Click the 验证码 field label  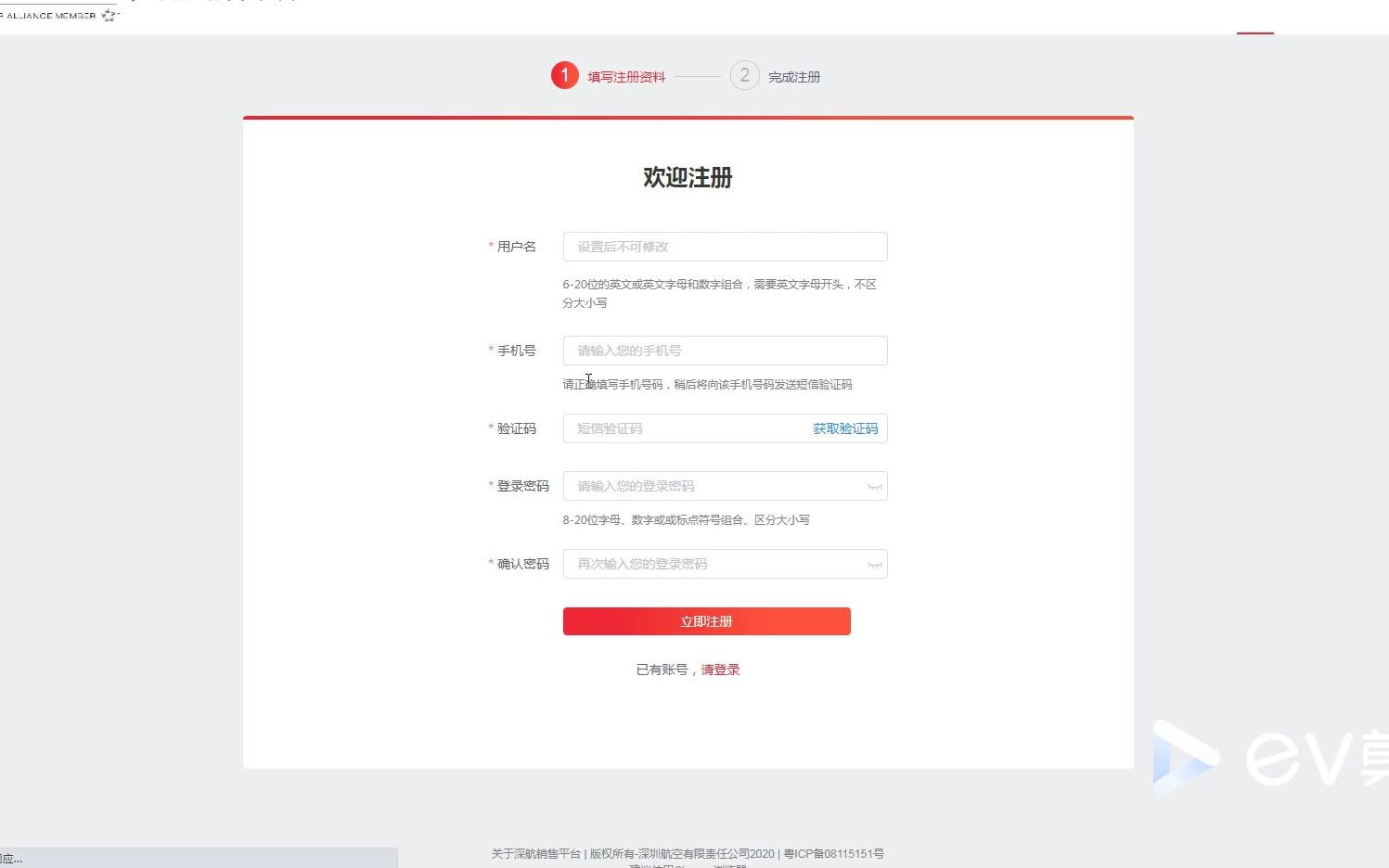517,428
